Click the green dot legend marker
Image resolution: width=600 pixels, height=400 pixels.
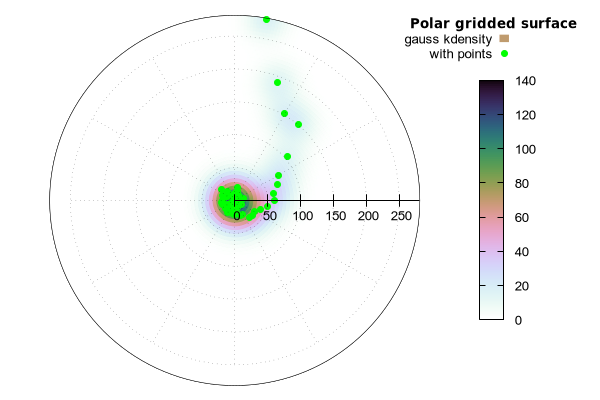tap(504, 54)
